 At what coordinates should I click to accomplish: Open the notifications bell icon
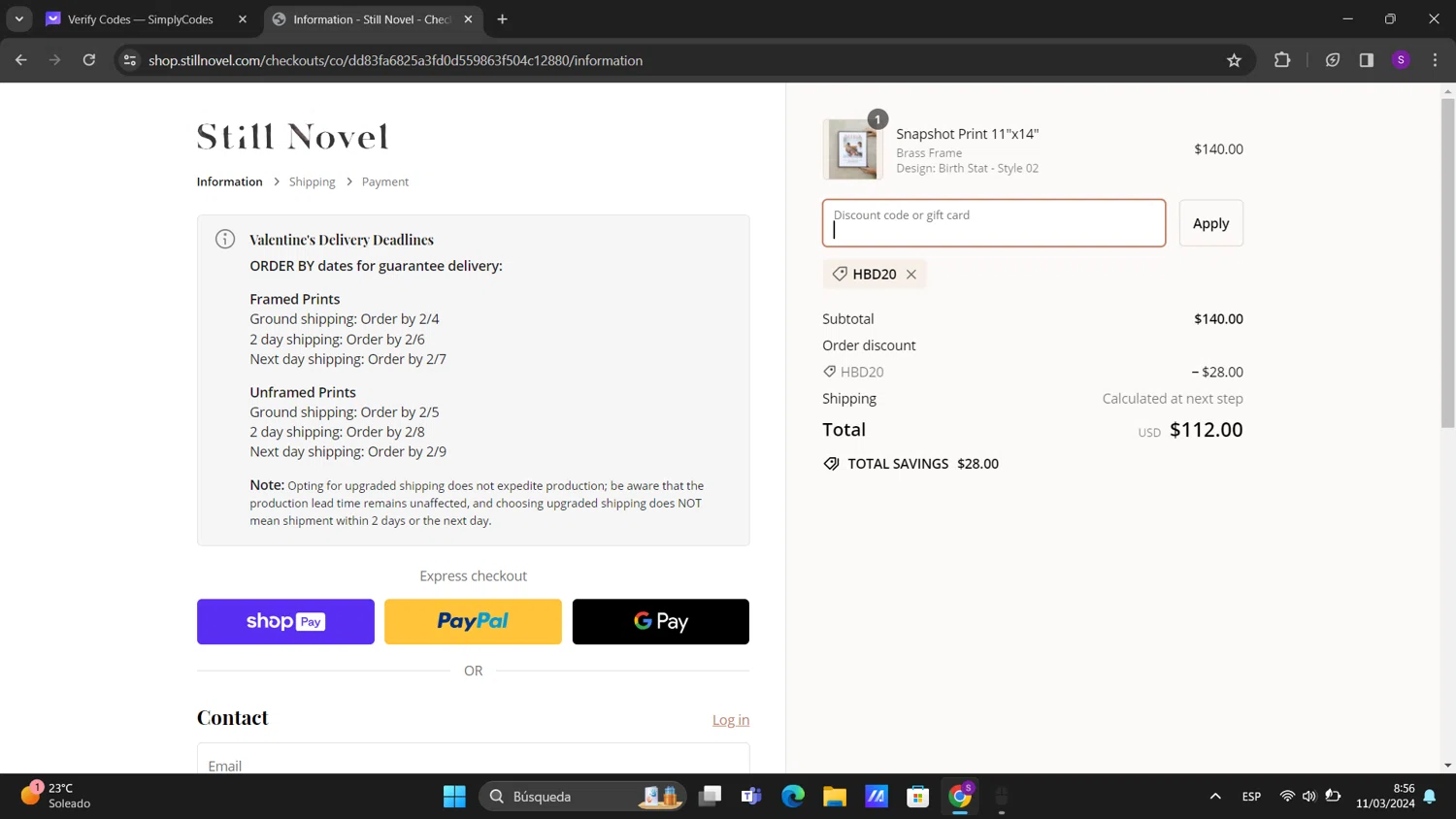[x=1430, y=797]
